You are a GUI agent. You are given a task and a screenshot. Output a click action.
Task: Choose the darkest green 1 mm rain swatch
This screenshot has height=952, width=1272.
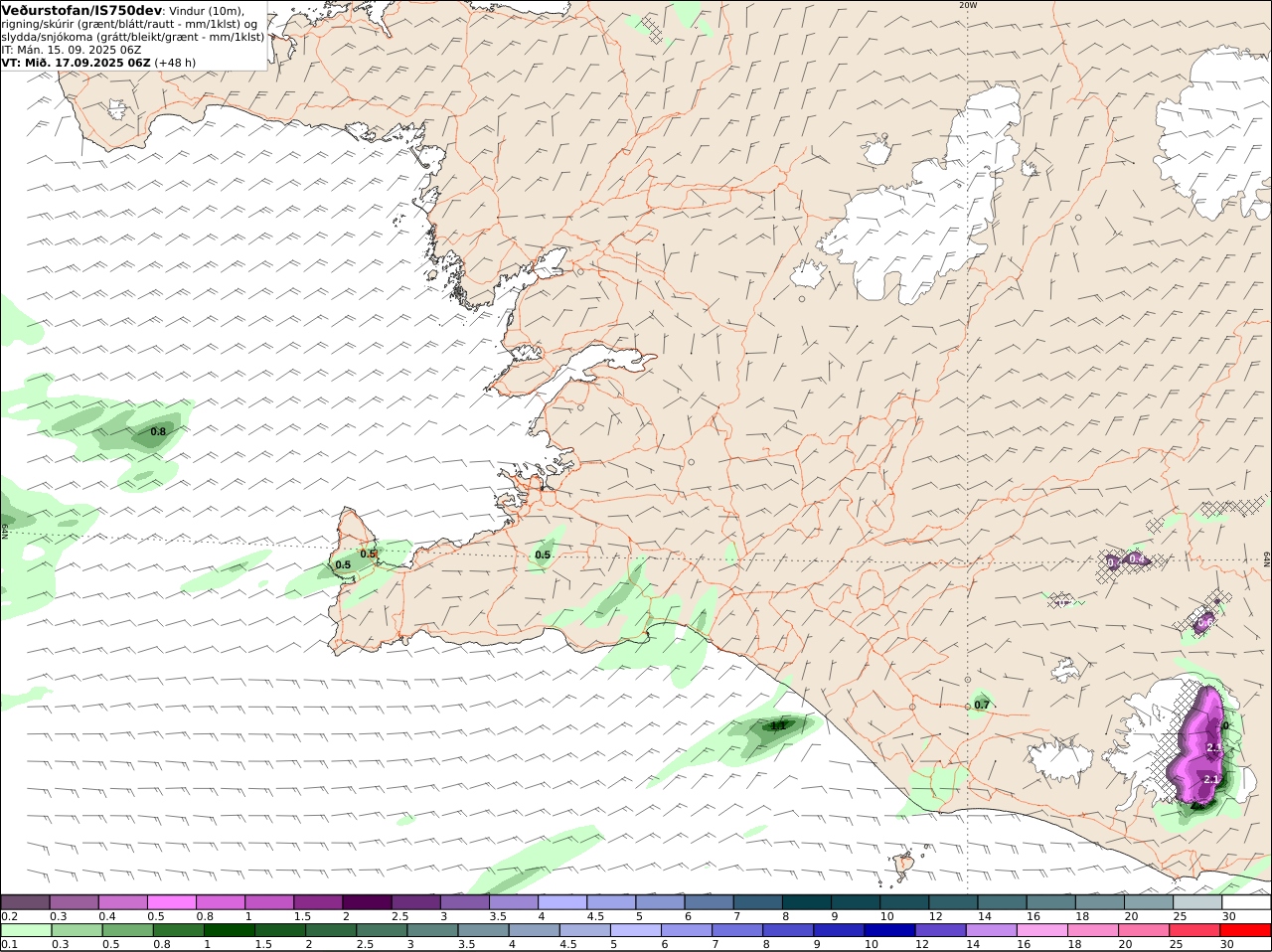229,931
